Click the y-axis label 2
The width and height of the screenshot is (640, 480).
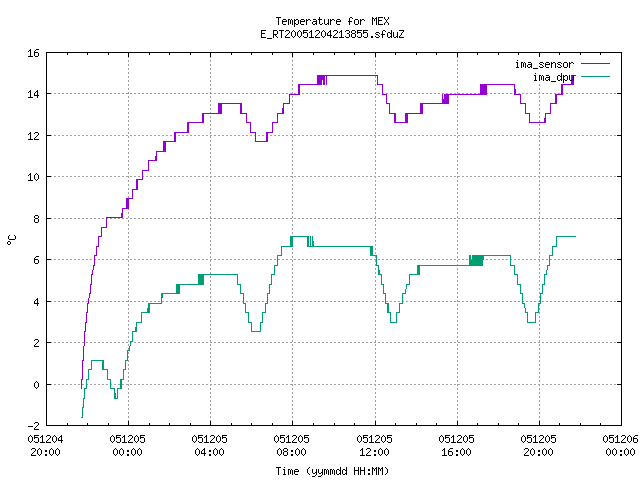(x=36, y=343)
